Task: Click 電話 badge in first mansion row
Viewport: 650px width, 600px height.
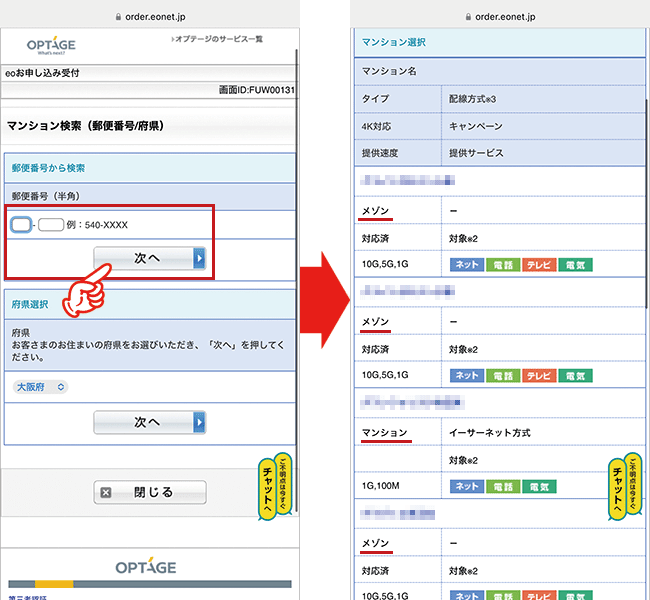Action: (x=503, y=265)
